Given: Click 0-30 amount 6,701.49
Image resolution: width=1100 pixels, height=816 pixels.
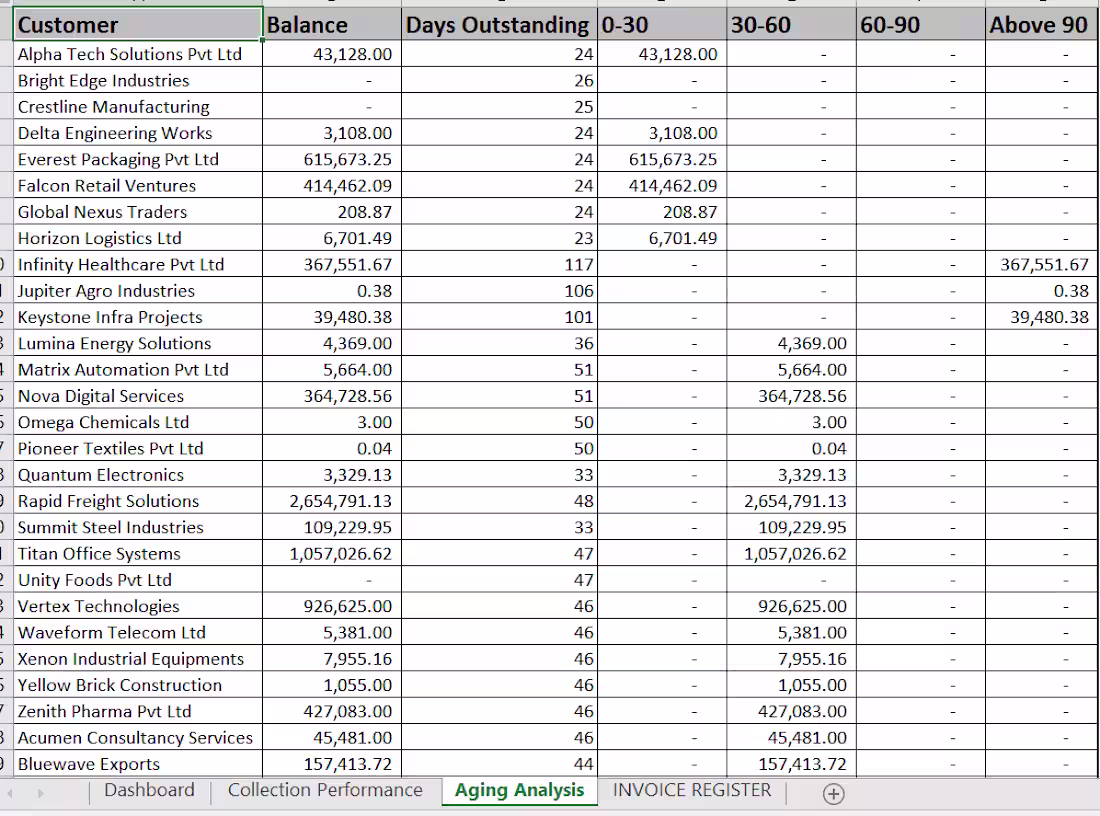Looking at the screenshot, I should pos(662,239).
